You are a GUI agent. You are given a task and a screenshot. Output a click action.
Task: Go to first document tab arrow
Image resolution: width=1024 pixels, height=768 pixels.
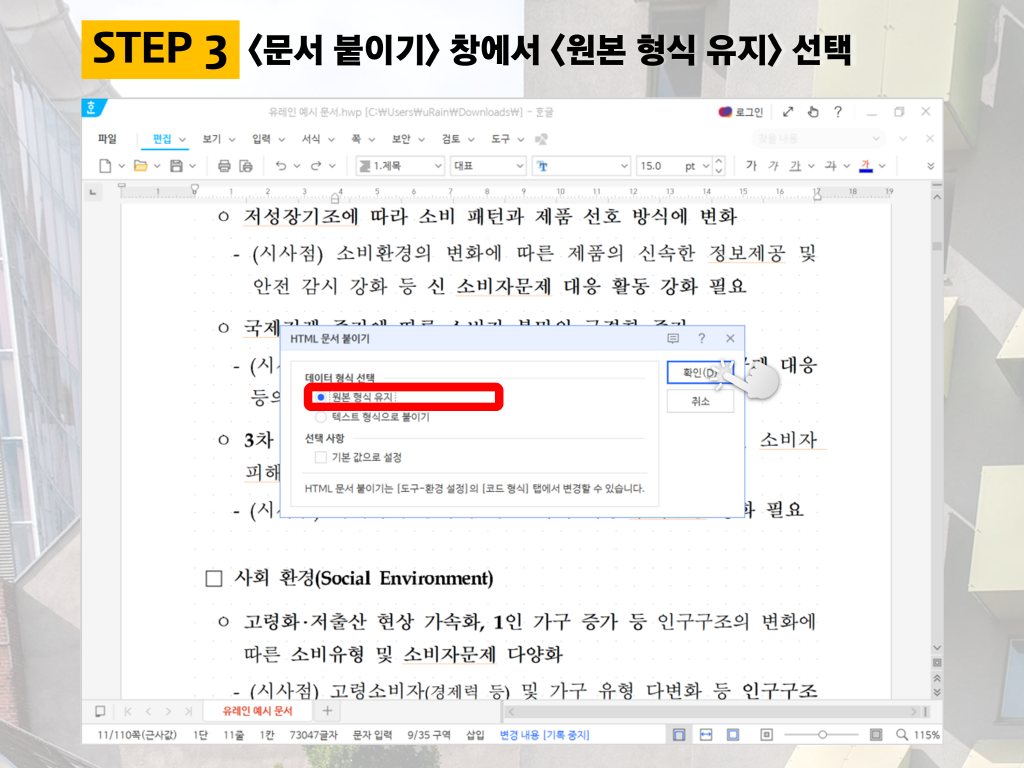(128, 711)
